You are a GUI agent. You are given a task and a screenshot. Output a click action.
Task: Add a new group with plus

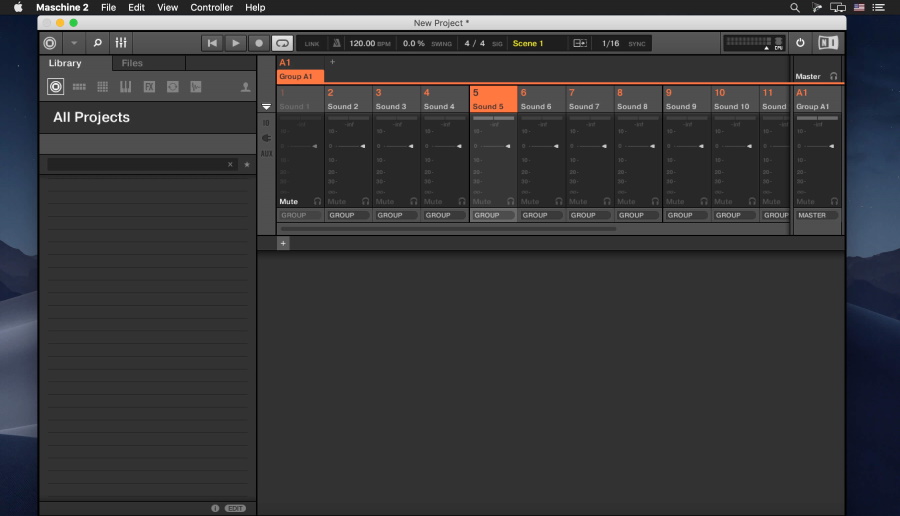[332, 62]
